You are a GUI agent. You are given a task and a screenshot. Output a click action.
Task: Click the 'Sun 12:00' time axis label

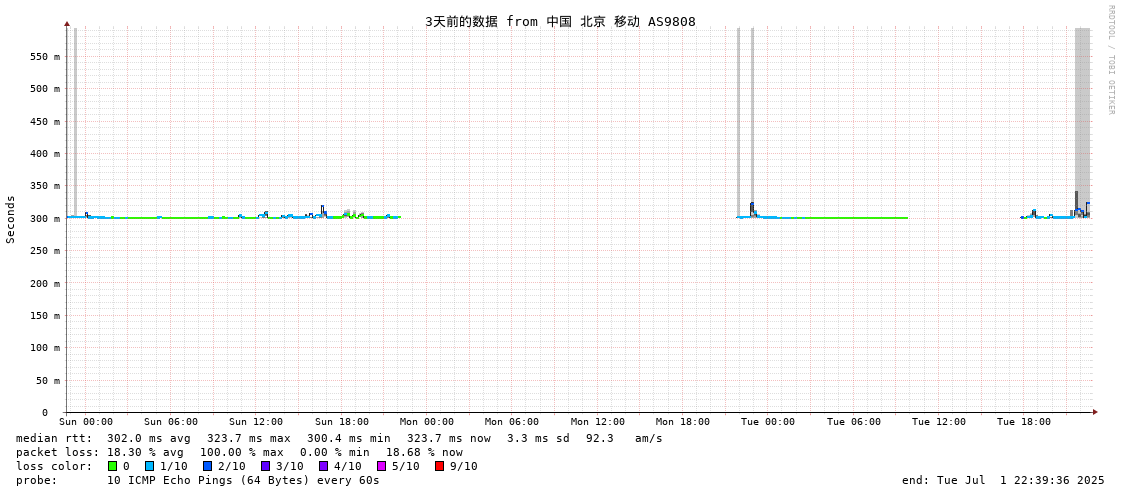(256, 422)
